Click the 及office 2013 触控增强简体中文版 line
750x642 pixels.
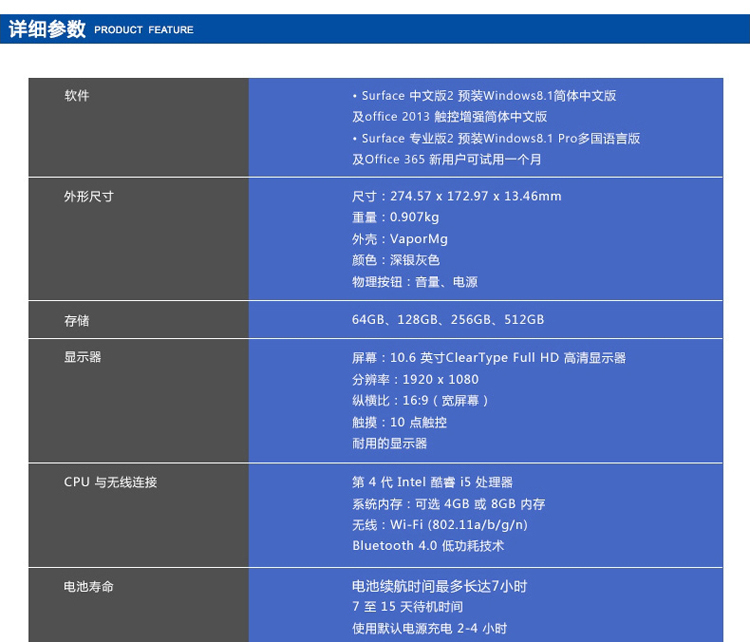pyautogui.click(x=450, y=117)
